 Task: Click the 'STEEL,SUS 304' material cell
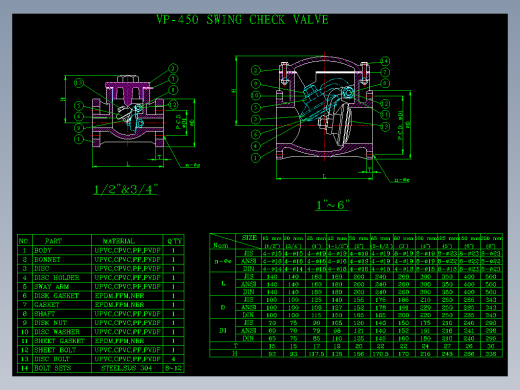coord(127,368)
